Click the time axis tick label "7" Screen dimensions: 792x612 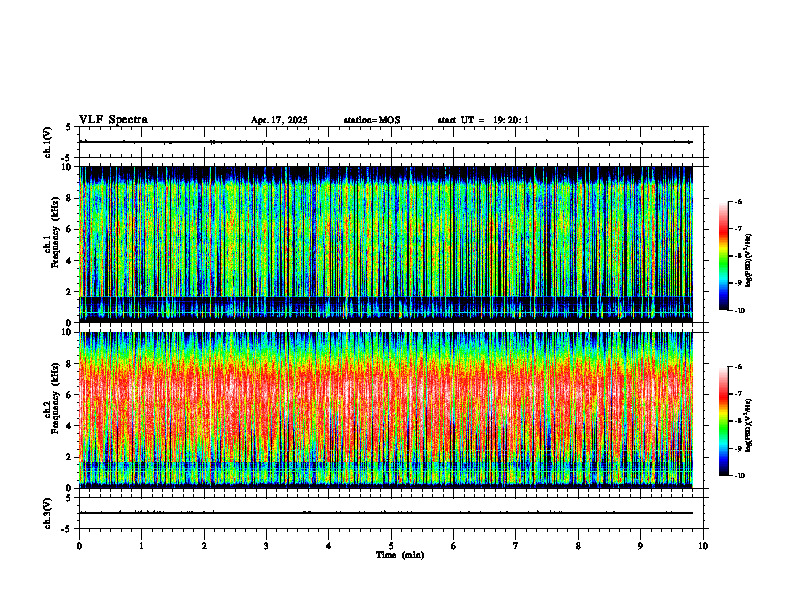click(x=516, y=546)
